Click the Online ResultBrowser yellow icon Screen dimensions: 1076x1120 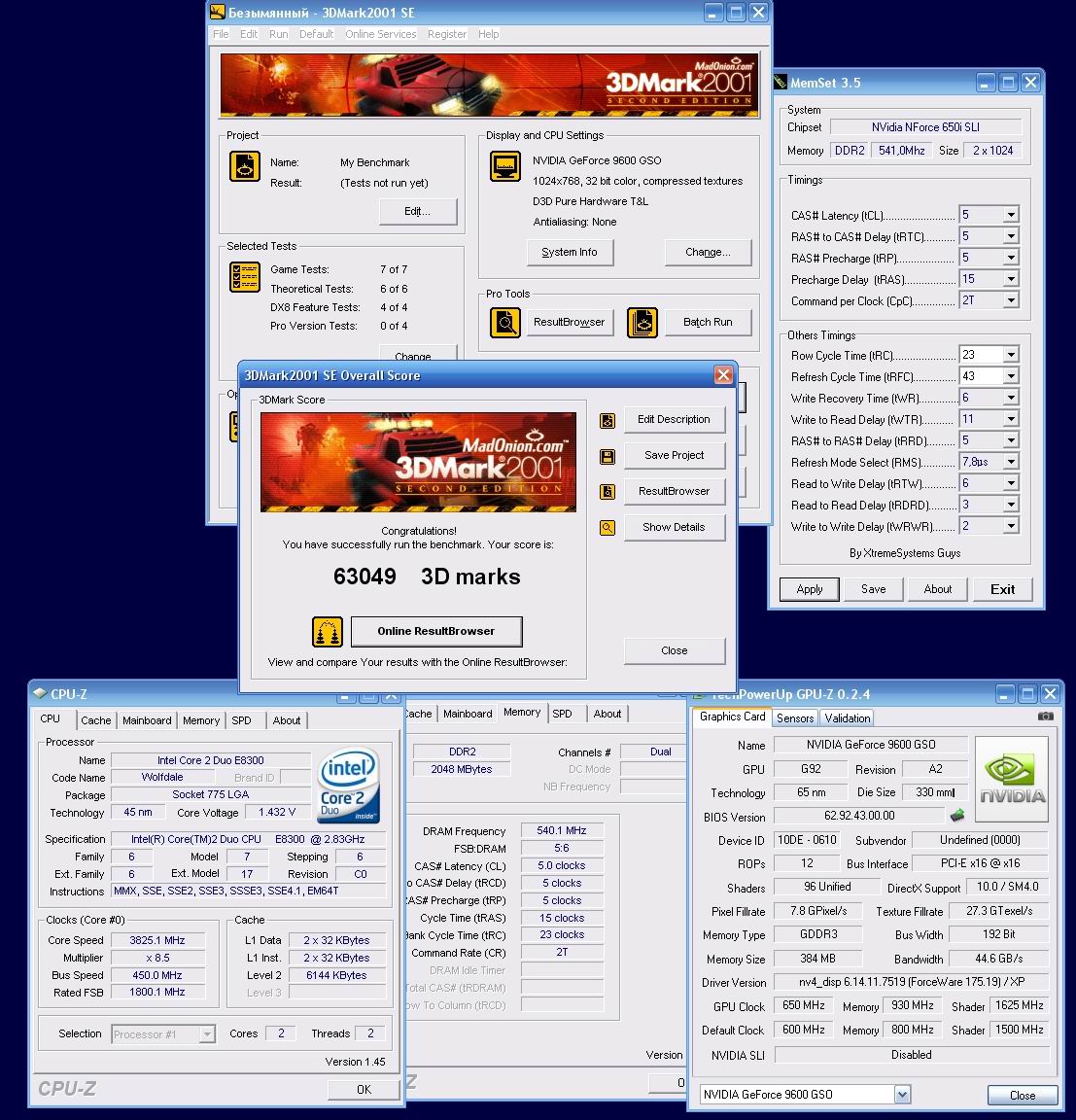coord(328,632)
